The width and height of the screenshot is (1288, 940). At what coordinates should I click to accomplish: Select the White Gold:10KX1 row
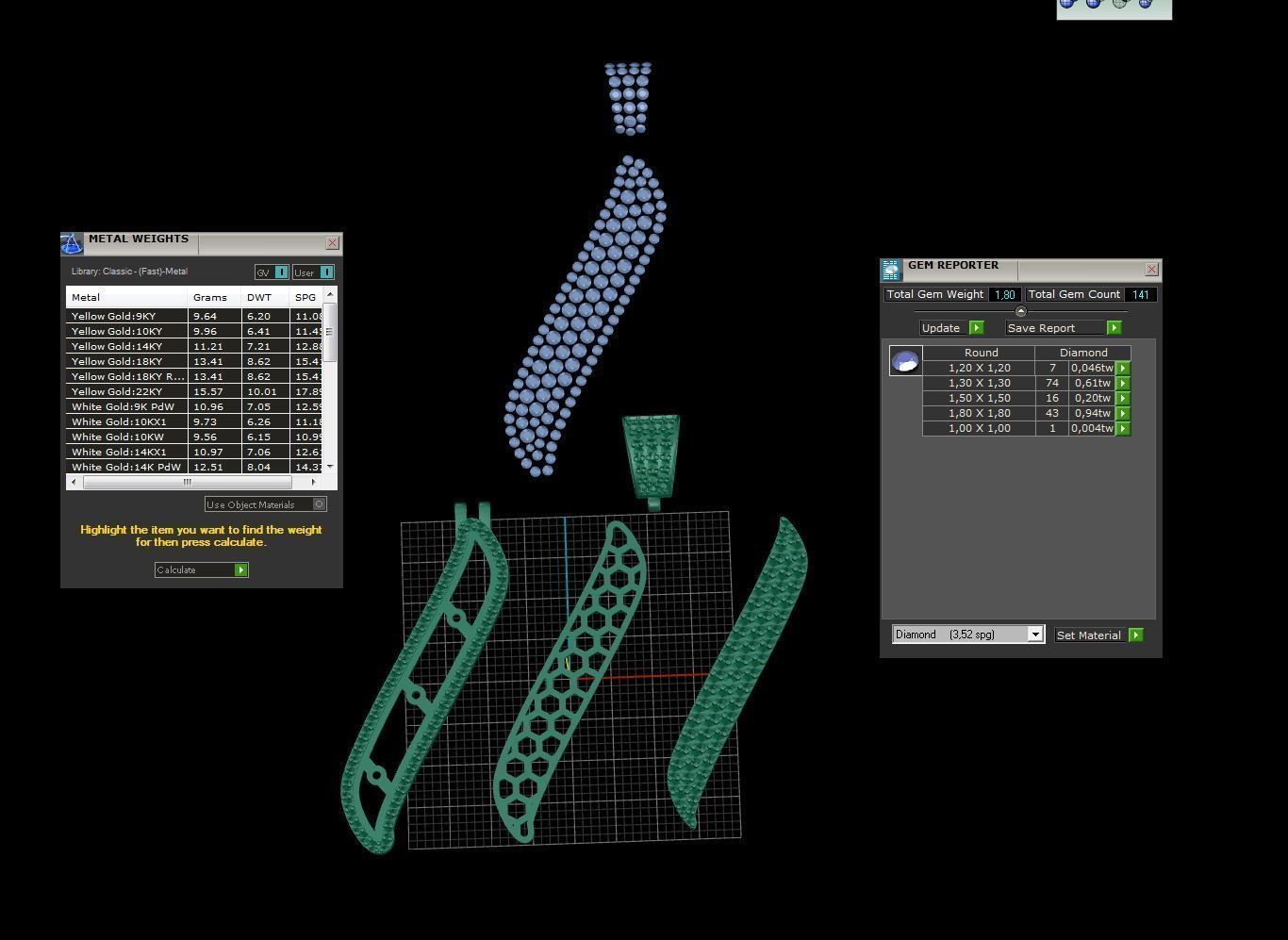tap(194, 421)
